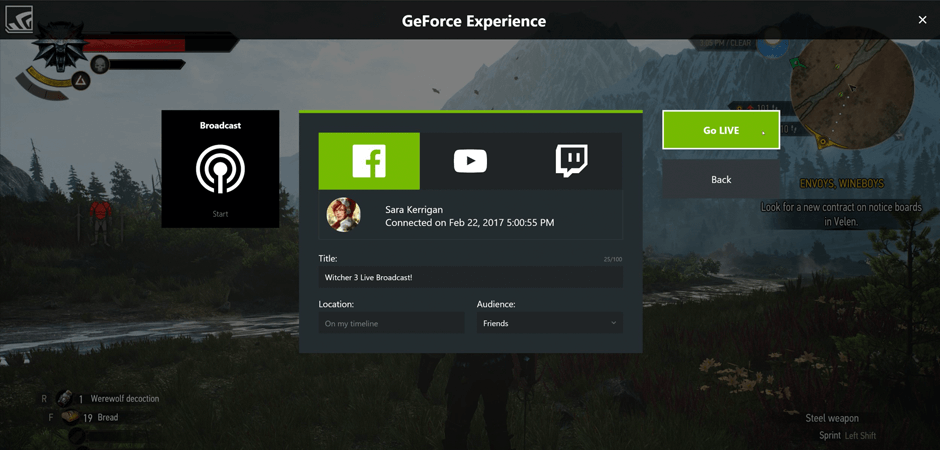The image size is (940, 450).
Task: Switch to the YouTube broadcast tab
Action: click(470, 161)
